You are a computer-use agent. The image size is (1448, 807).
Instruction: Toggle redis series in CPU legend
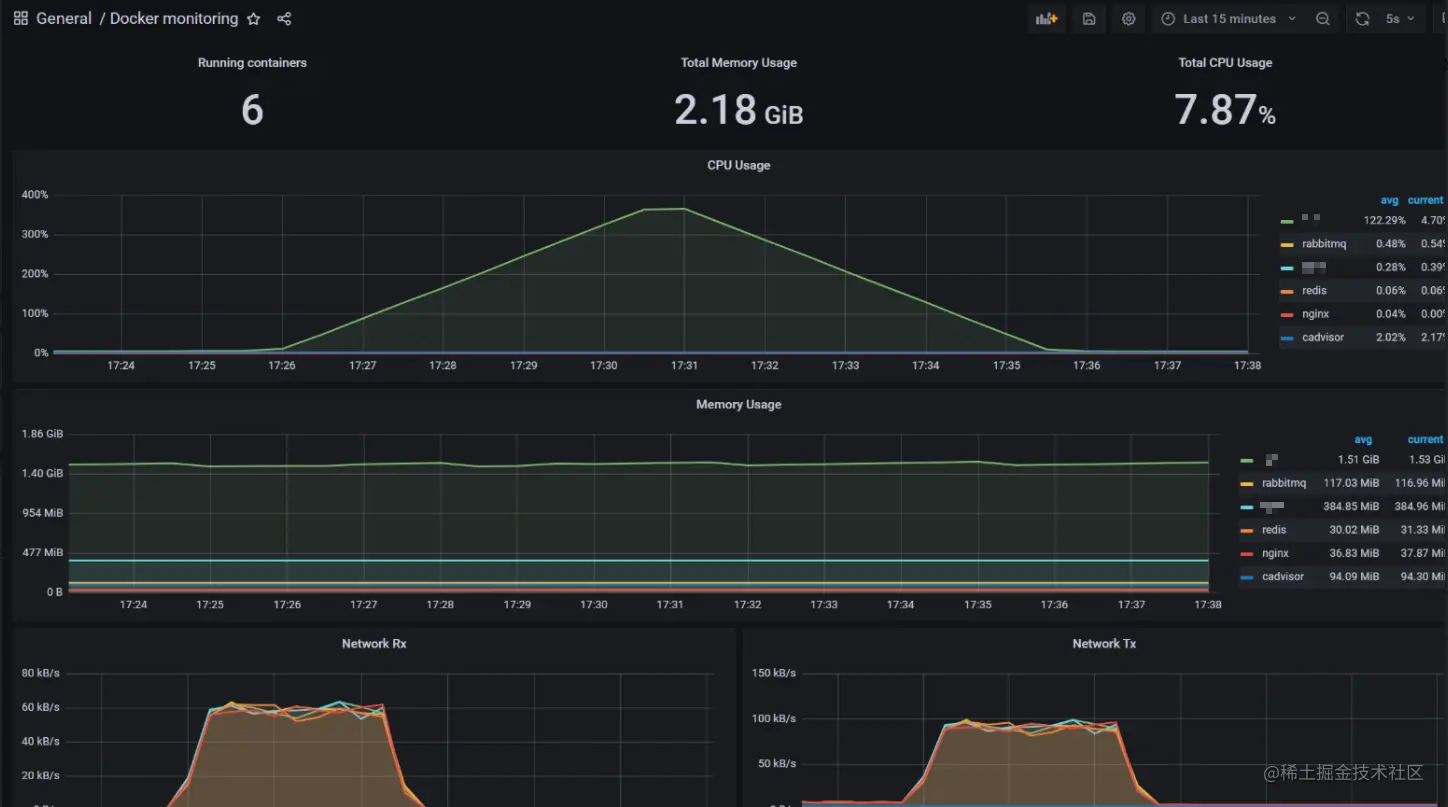(1314, 291)
